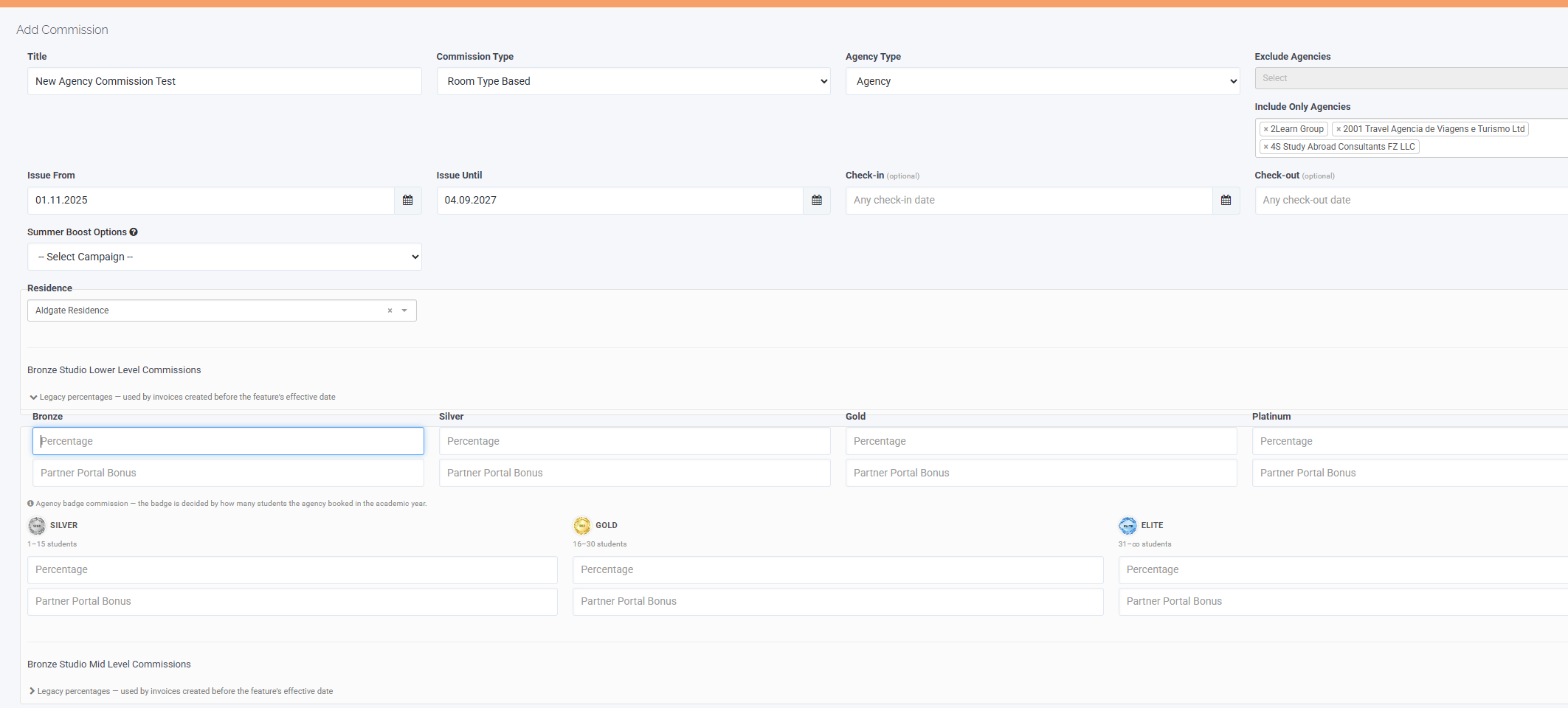Collapse Bronze Studio Lower Level legacy percentages
The image size is (1568, 708).
coord(182,397)
